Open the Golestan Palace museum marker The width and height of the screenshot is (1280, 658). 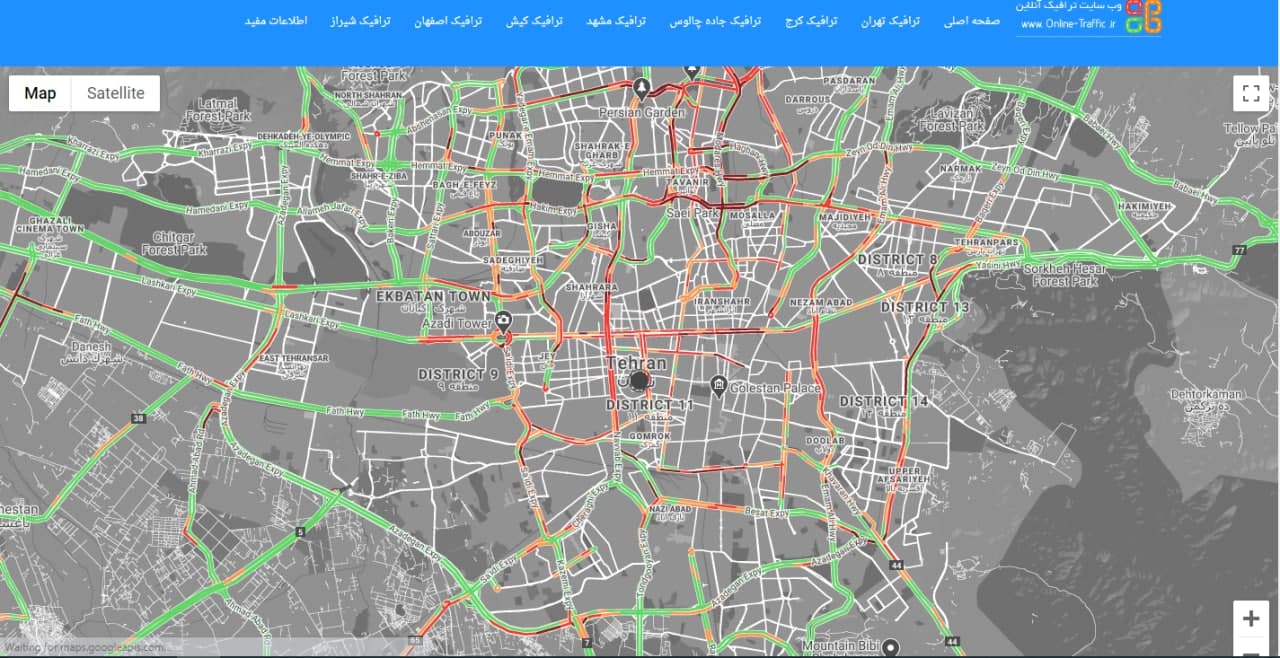[x=717, y=385]
